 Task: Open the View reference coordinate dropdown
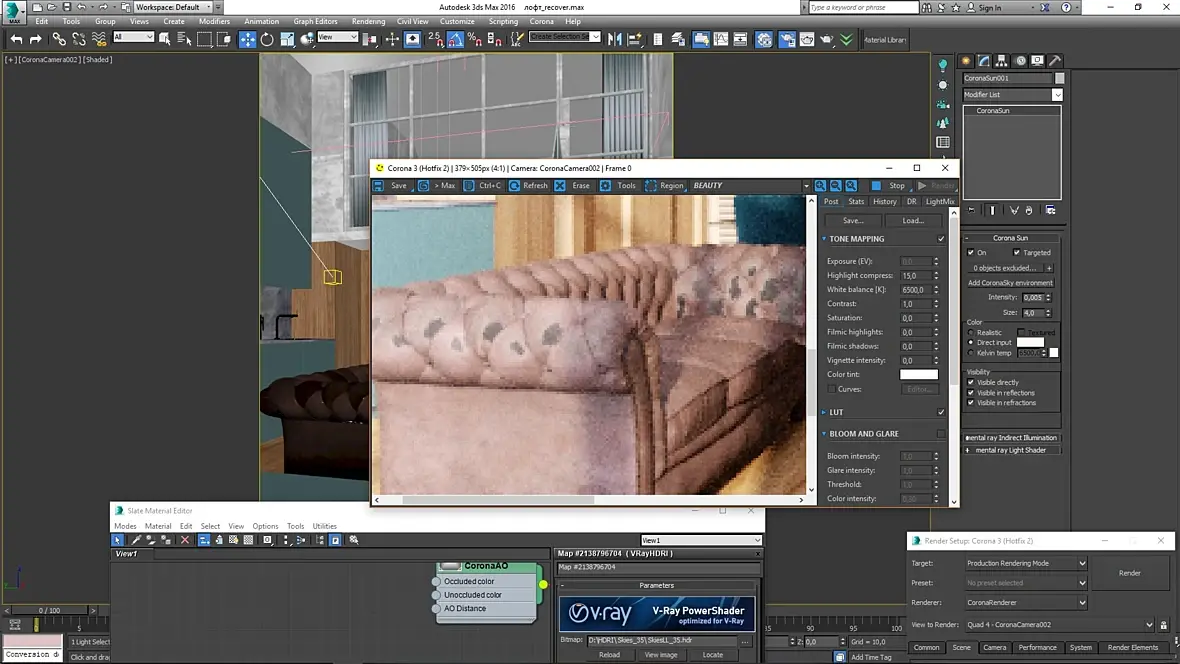coord(336,37)
